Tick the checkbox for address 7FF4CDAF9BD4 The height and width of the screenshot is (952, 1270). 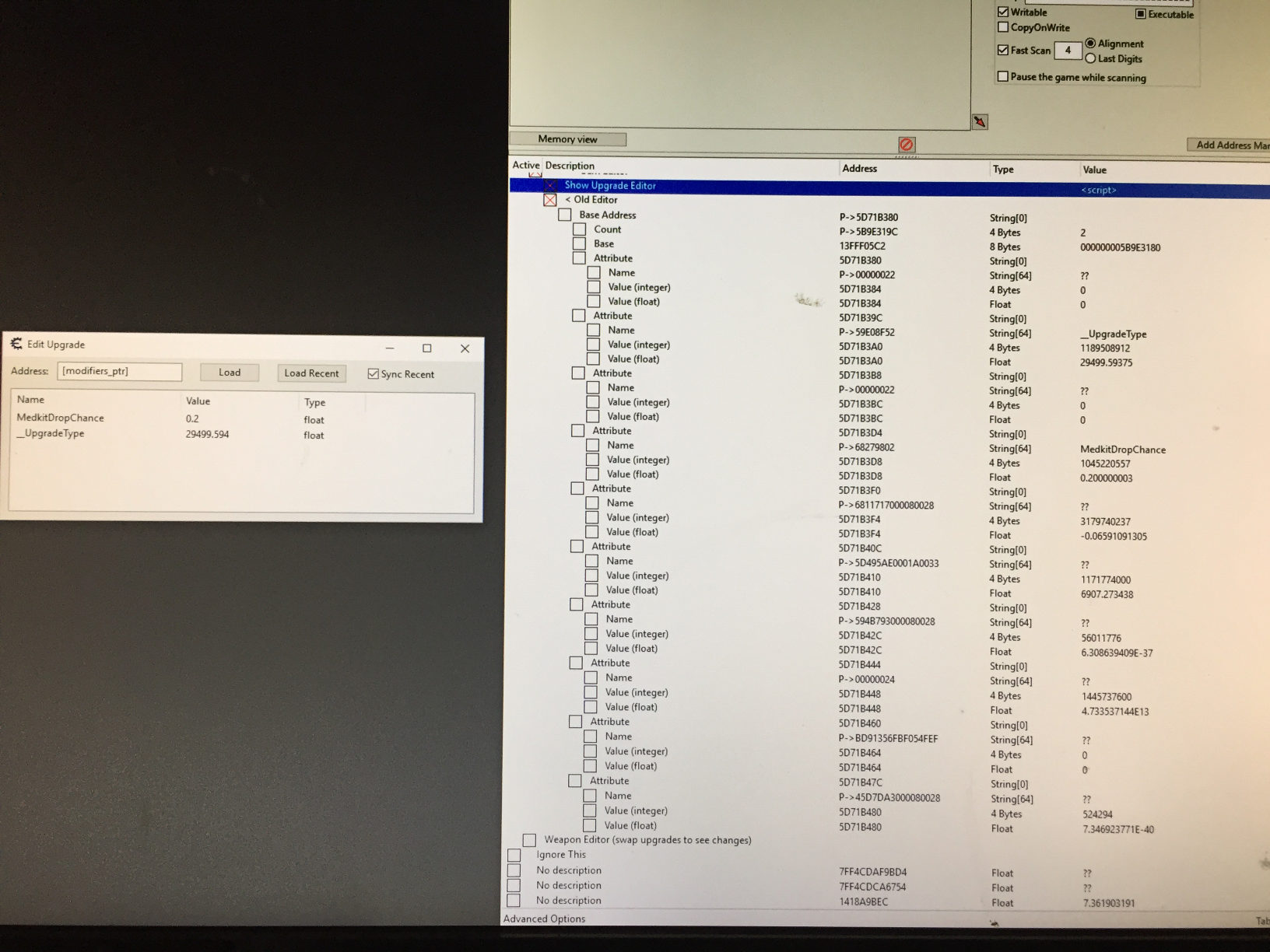pyautogui.click(x=514, y=870)
